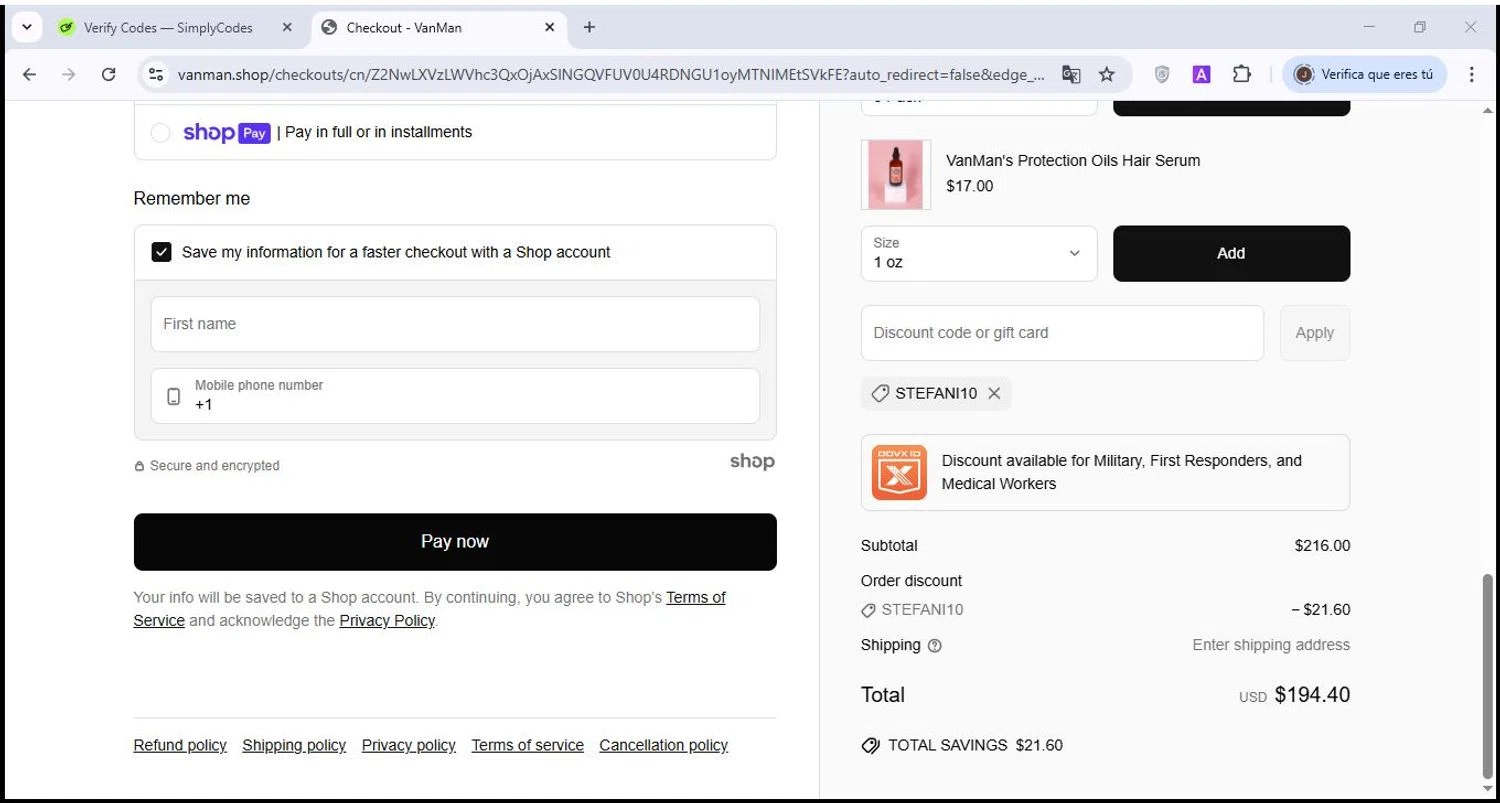Click the Subtotal $216.00 value
The height and width of the screenshot is (803, 1500).
tap(1322, 546)
